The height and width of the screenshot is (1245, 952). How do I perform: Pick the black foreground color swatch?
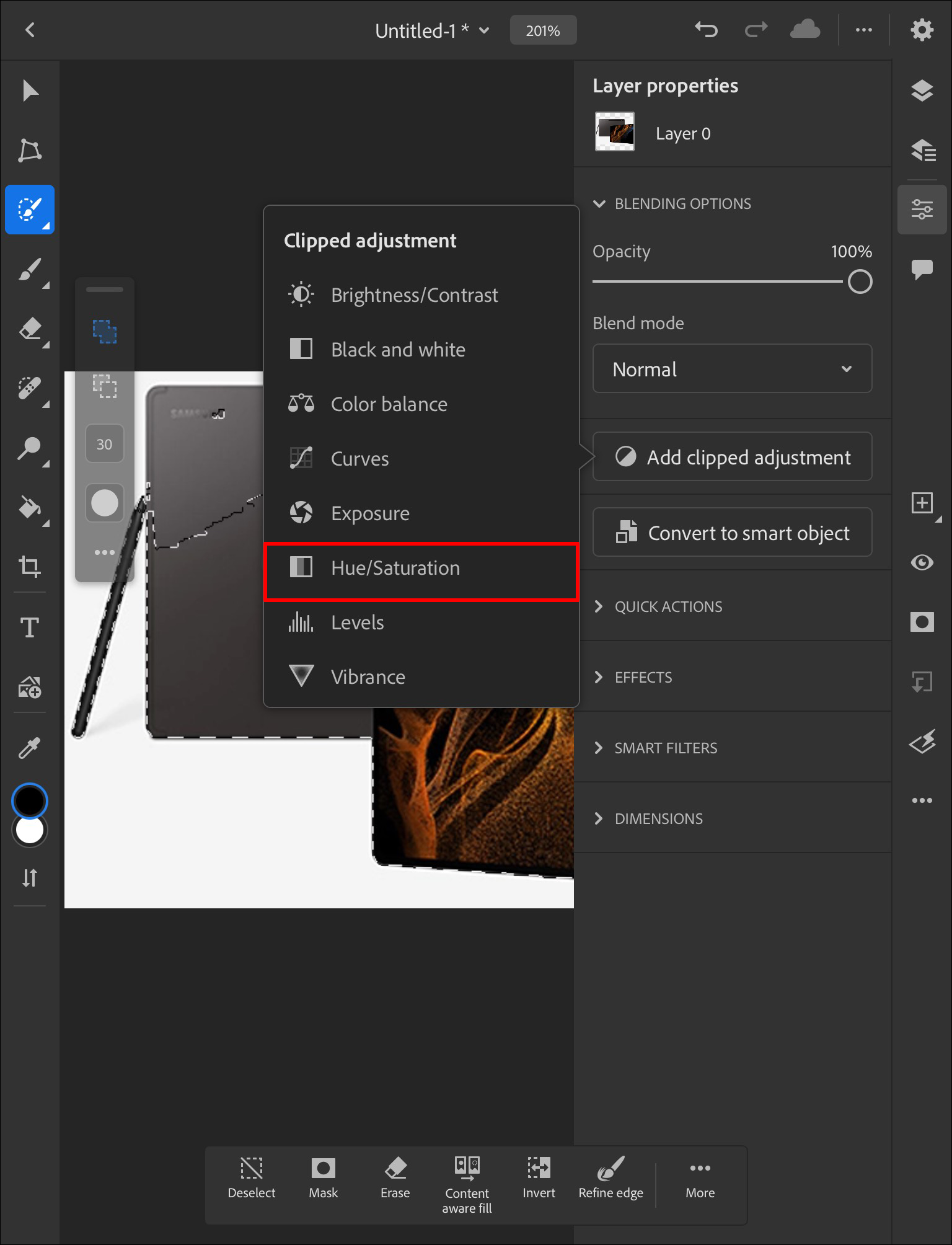click(30, 800)
